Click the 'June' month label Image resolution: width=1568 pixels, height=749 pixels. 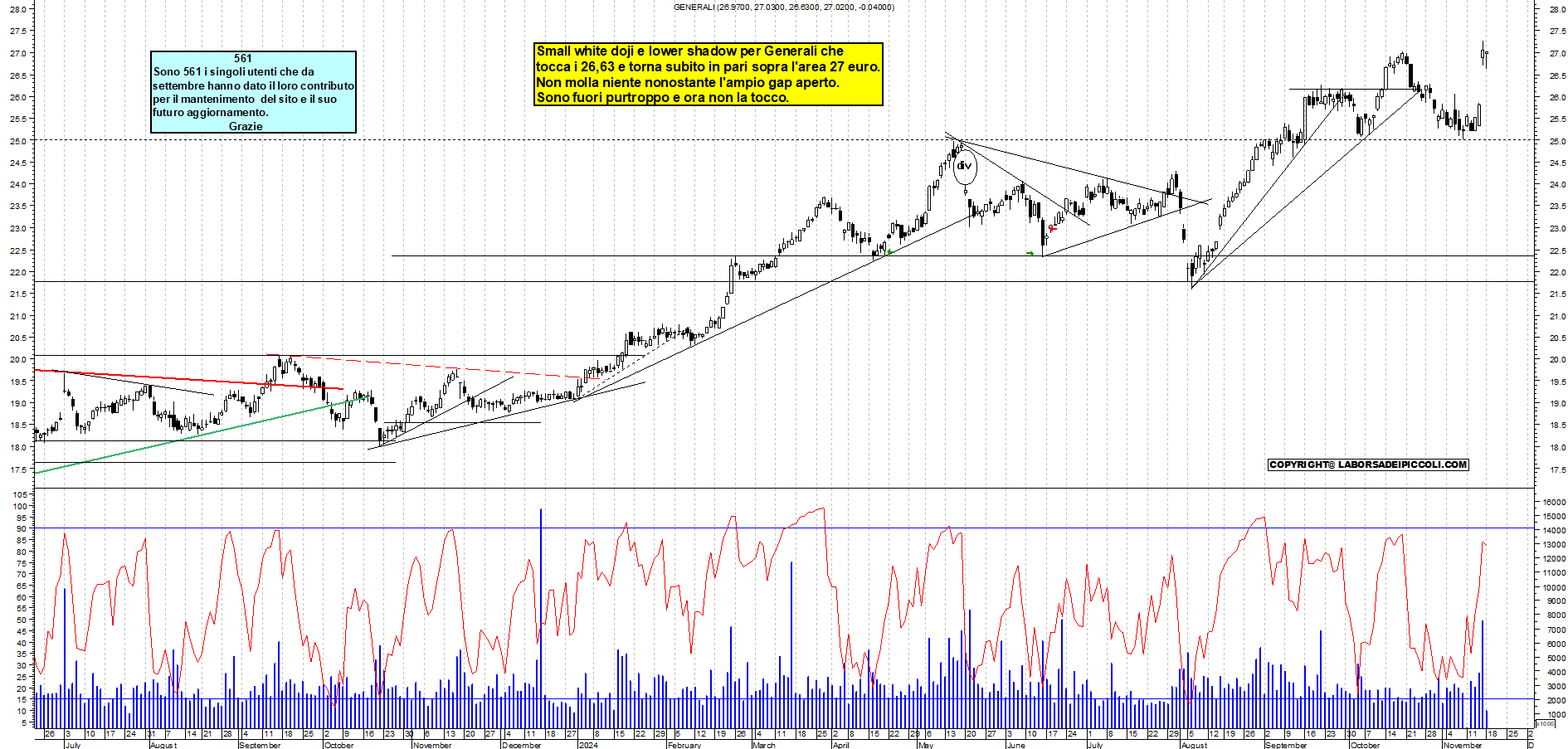[1015, 745]
